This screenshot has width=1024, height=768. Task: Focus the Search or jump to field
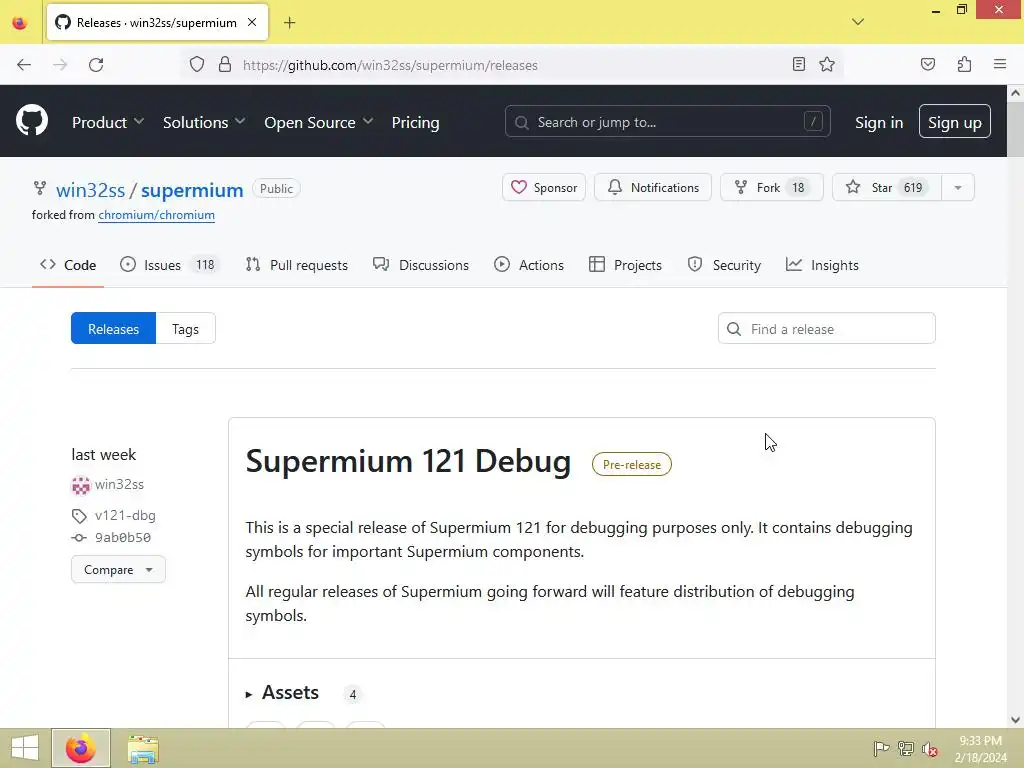pos(667,121)
